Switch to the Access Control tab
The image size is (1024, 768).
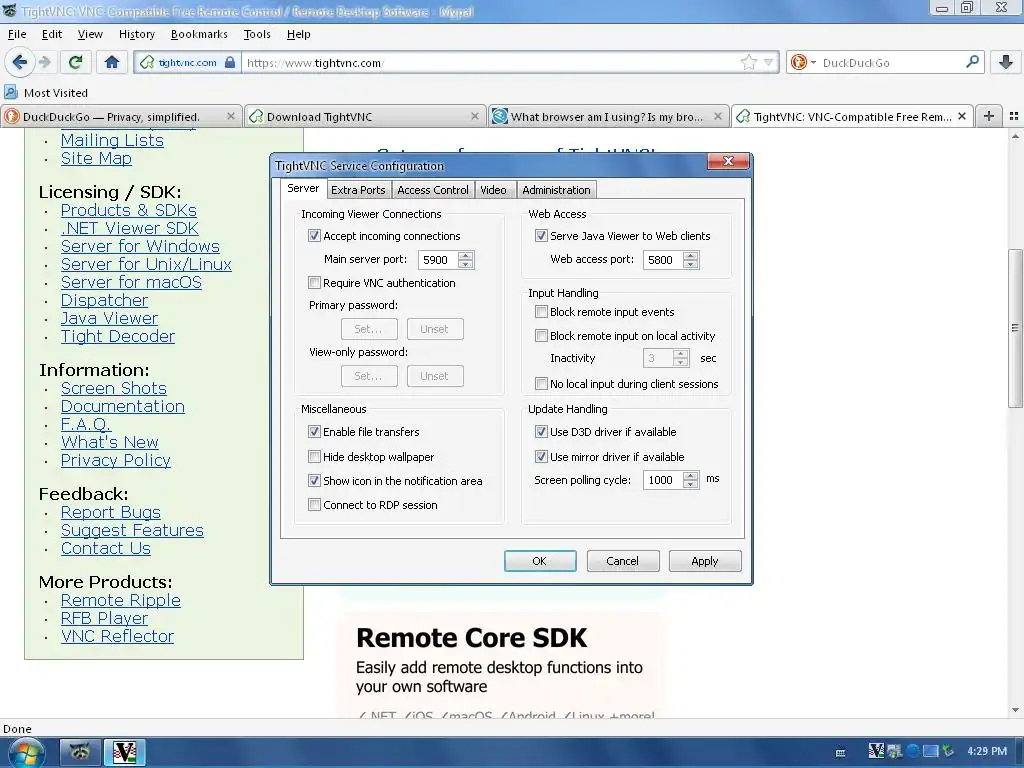pyautogui.click(x=433, y=190)
